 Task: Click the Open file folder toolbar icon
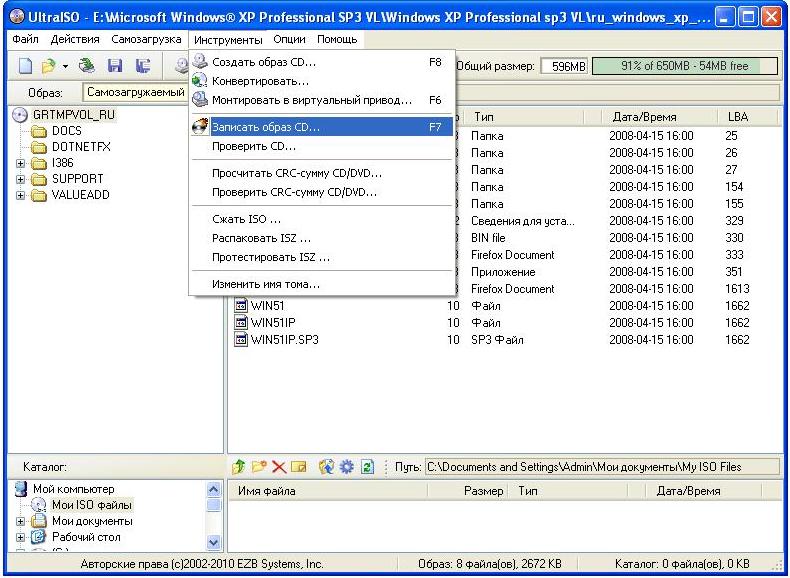(x=49, y=66)
